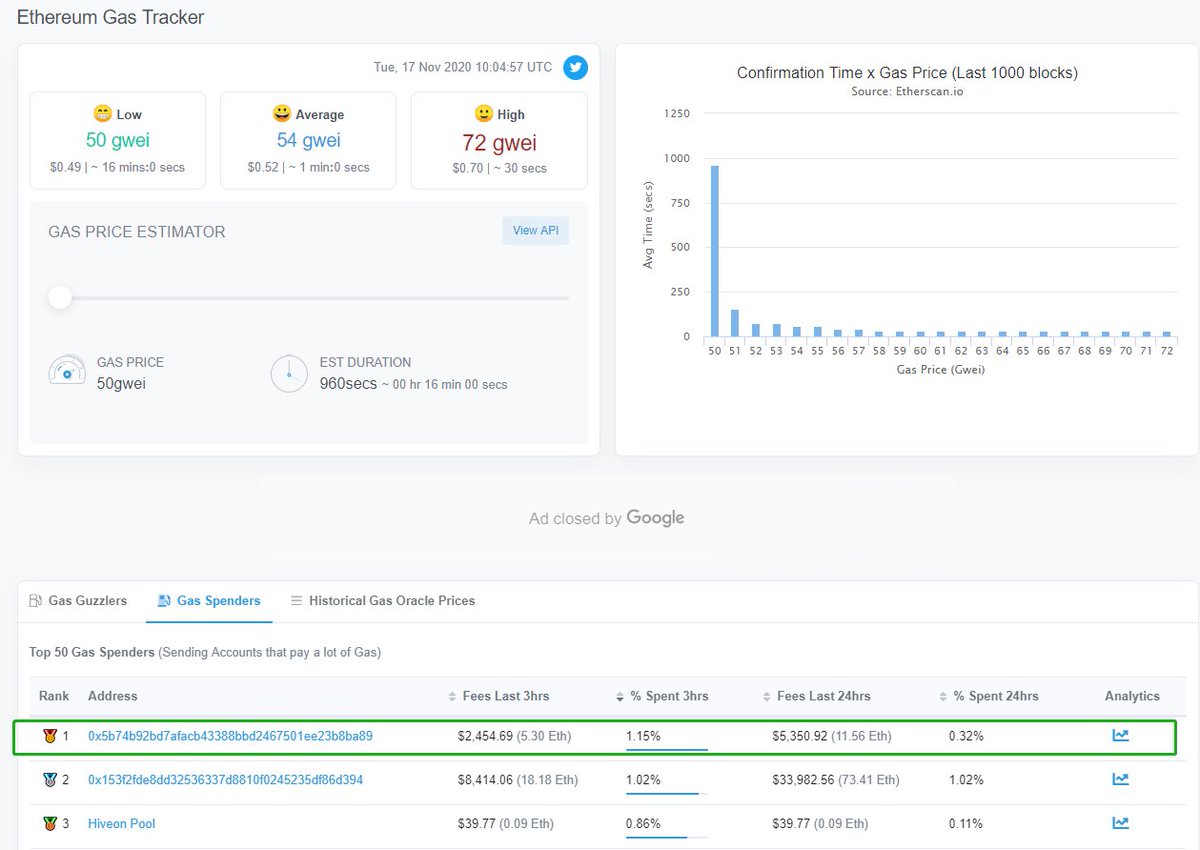The image size is (1200, 850).
Task: Click the rank 1 medal icon
Action: (50, 736)
